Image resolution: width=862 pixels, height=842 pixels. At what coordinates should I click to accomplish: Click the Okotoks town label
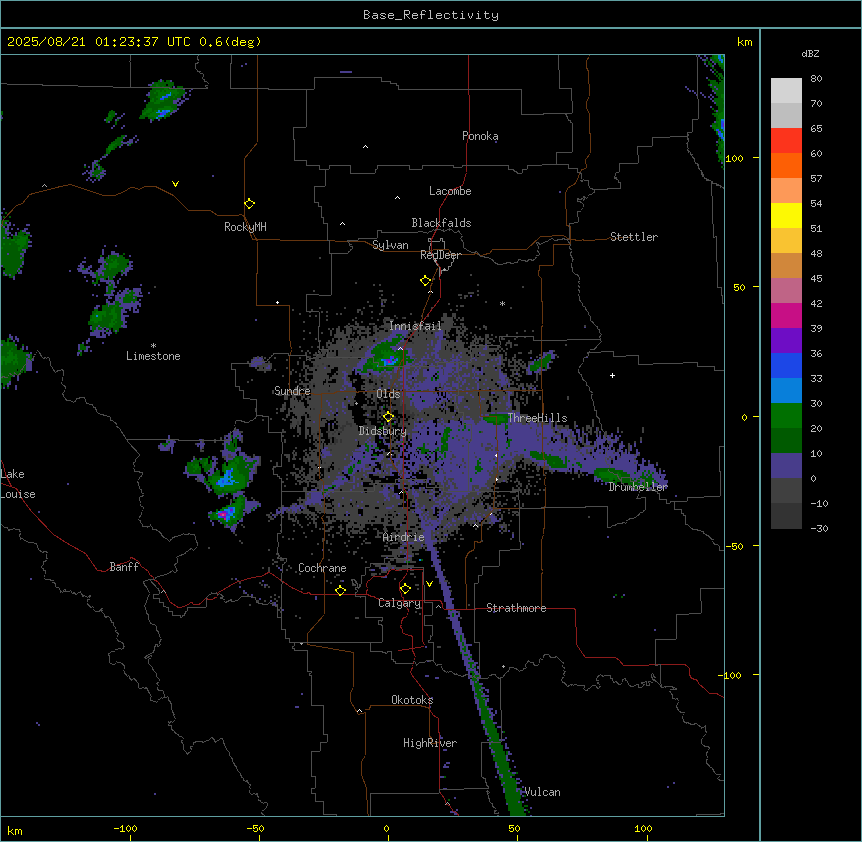point(412,700)
